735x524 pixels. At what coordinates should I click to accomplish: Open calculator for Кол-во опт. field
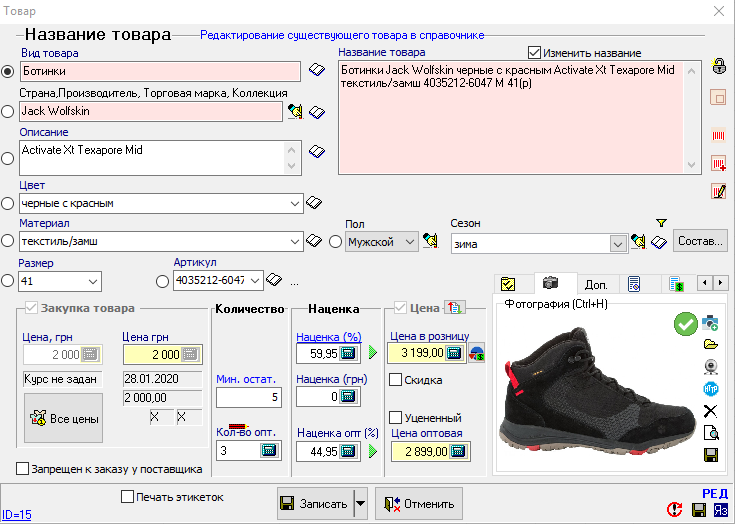point(269,450)
